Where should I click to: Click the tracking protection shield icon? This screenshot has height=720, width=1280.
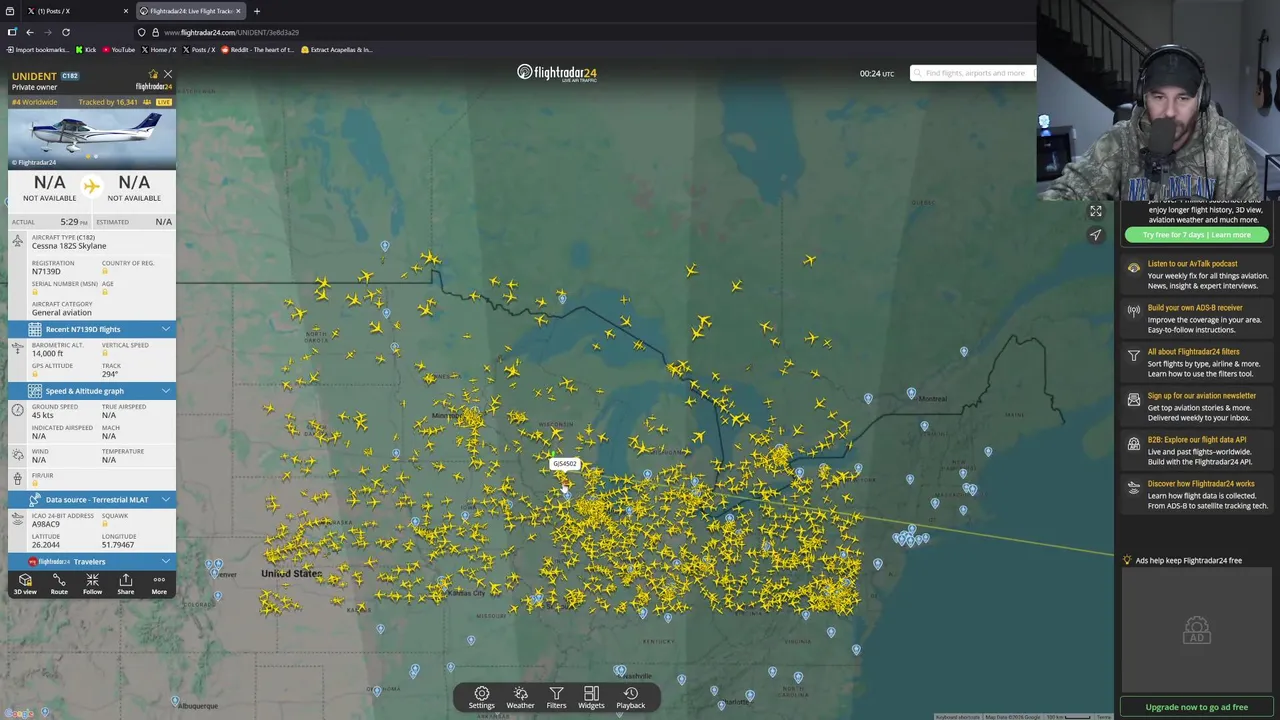(x=142, y=32)
